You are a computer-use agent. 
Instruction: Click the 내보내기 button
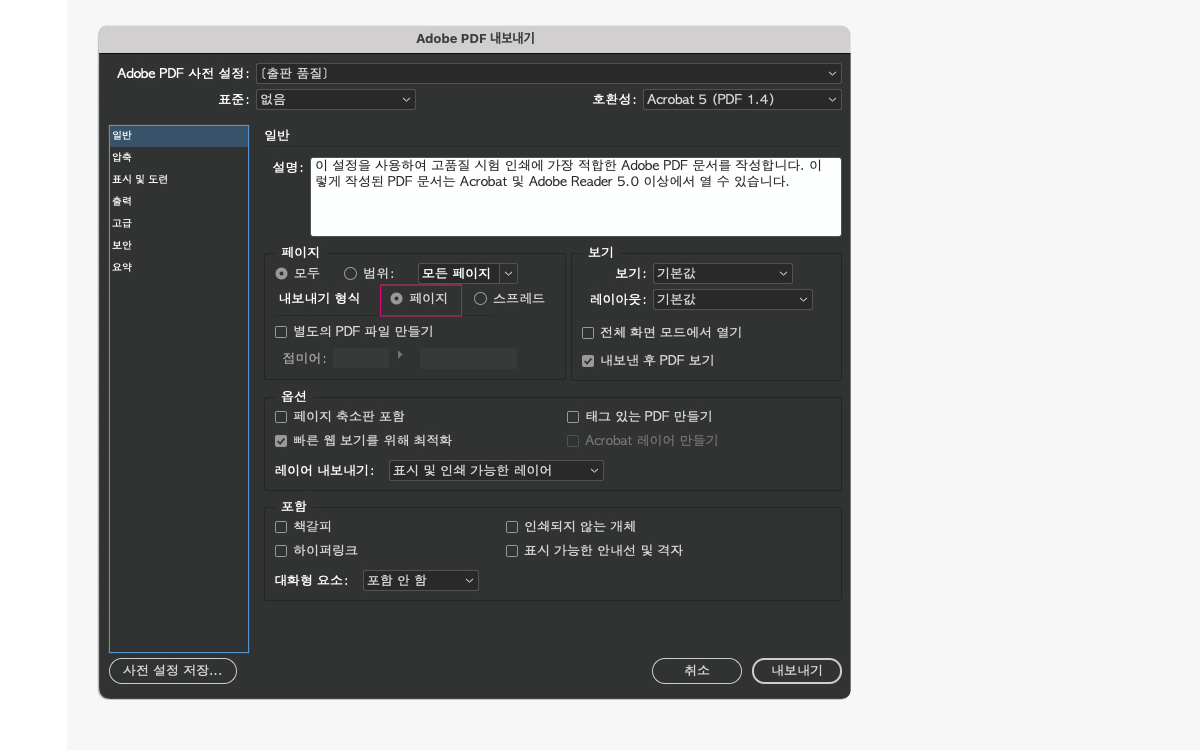[x=796, y=671]
